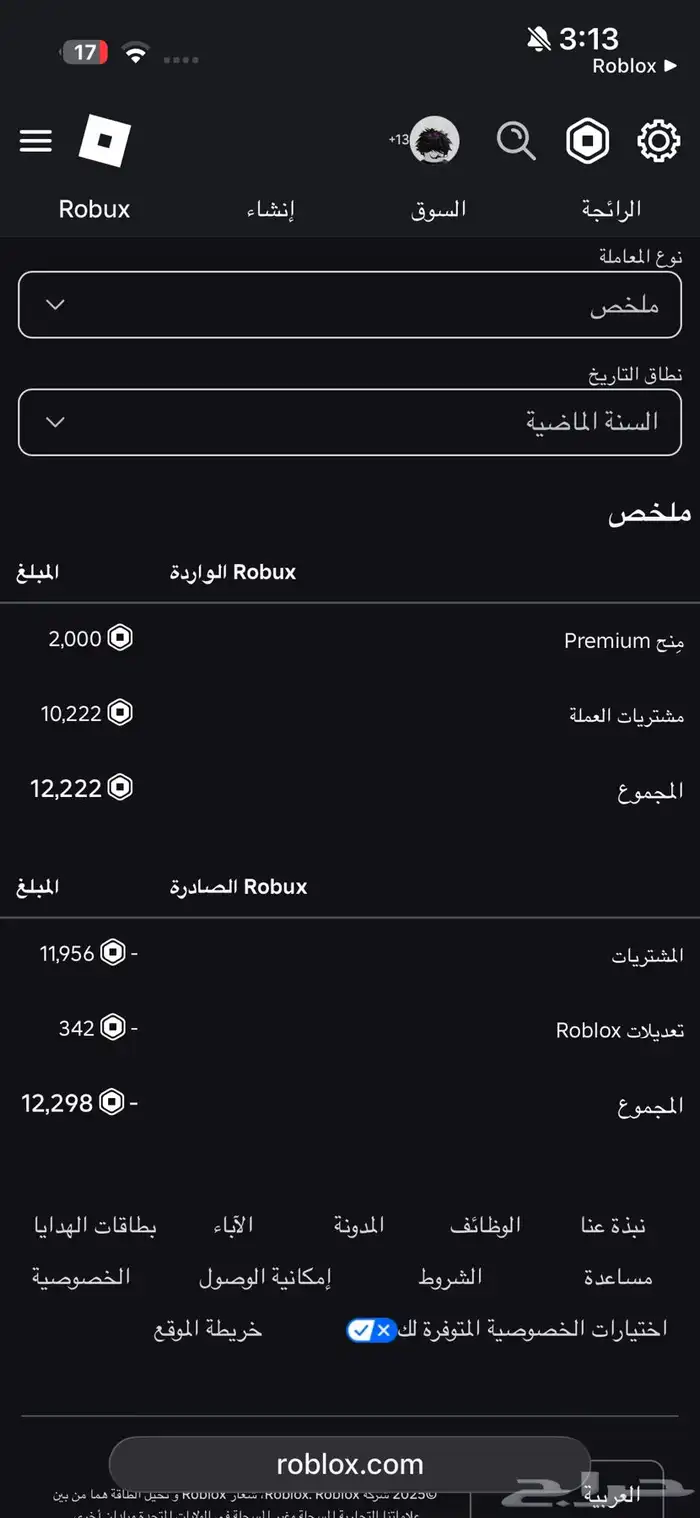Tap the Robux icon beside the 2,000 amount
This screenshot has width=700, height=1518.
[119, 637]
